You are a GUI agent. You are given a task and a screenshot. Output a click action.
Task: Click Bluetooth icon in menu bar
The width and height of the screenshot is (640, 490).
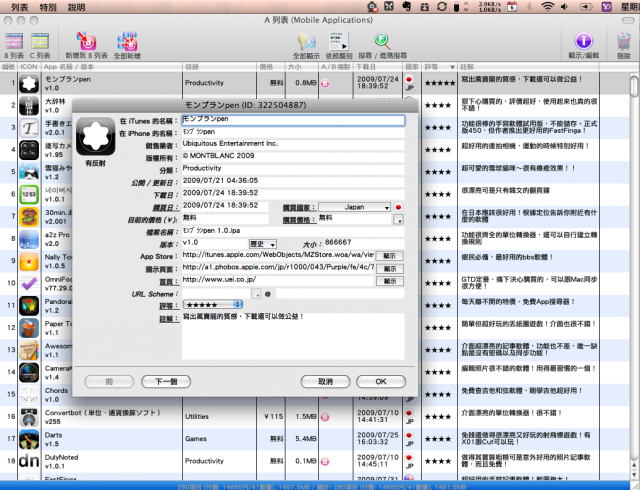(x=529, y=7)
